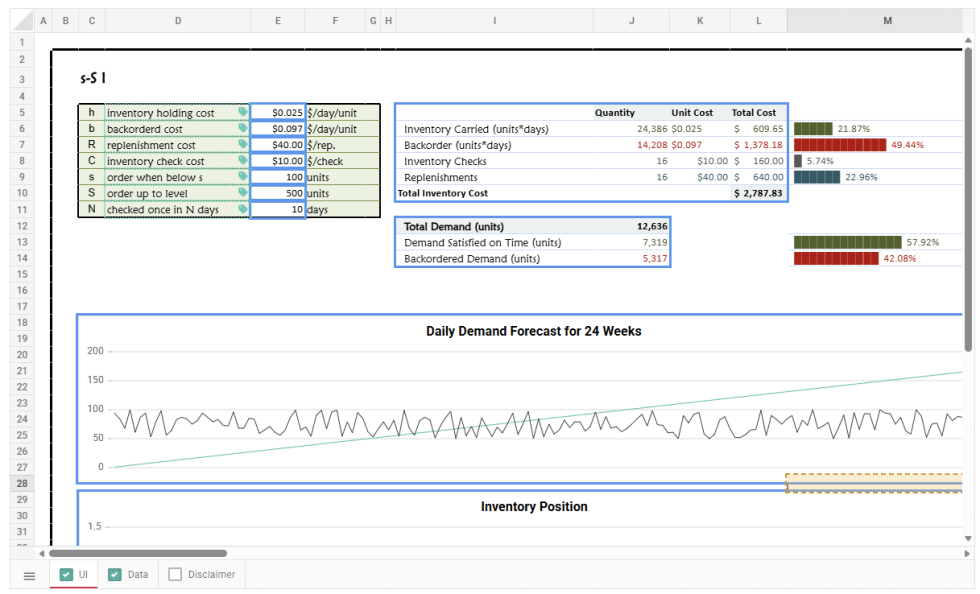
Task: Open the Disclaimer sheet tab
Action: pos(202,575)
